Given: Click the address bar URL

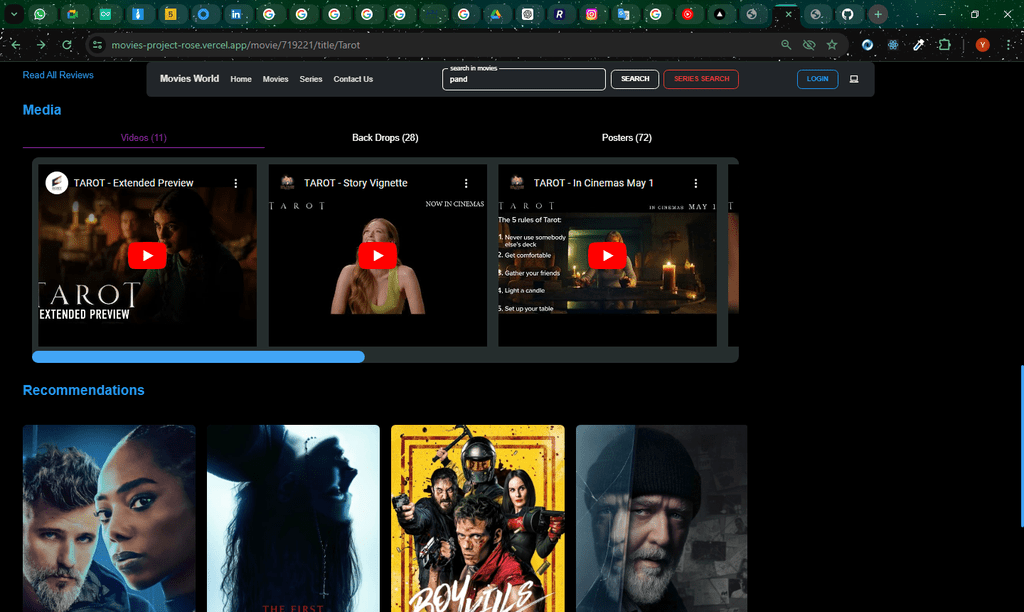Looking at the screenshot, I should tap(236, 45).
